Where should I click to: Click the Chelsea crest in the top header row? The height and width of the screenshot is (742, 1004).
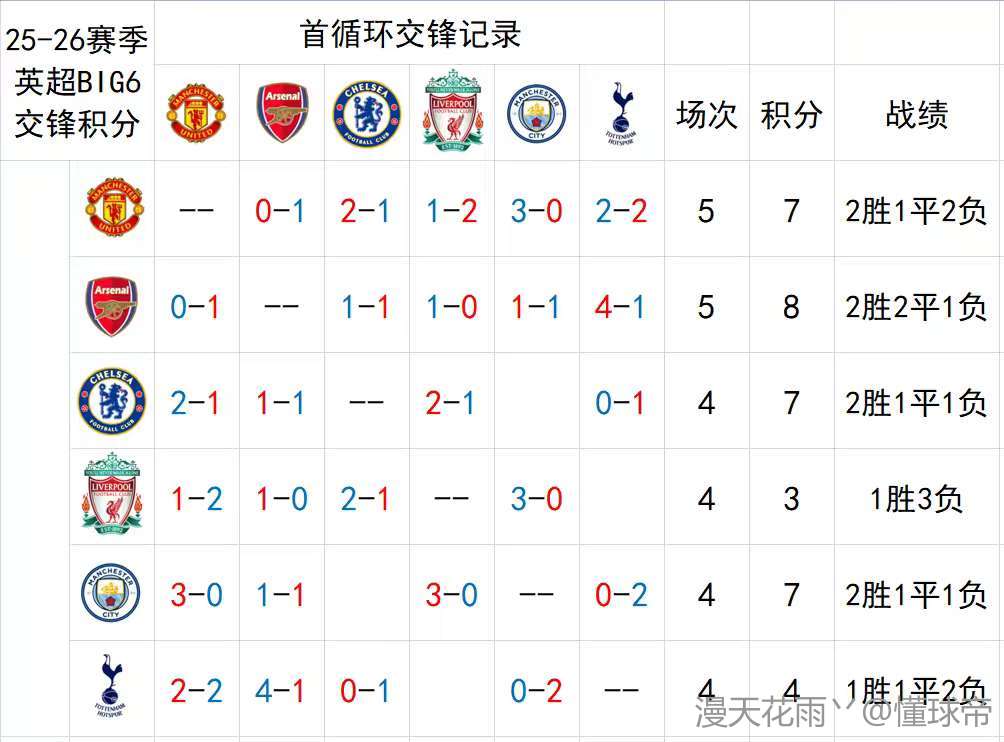(366, 112)
